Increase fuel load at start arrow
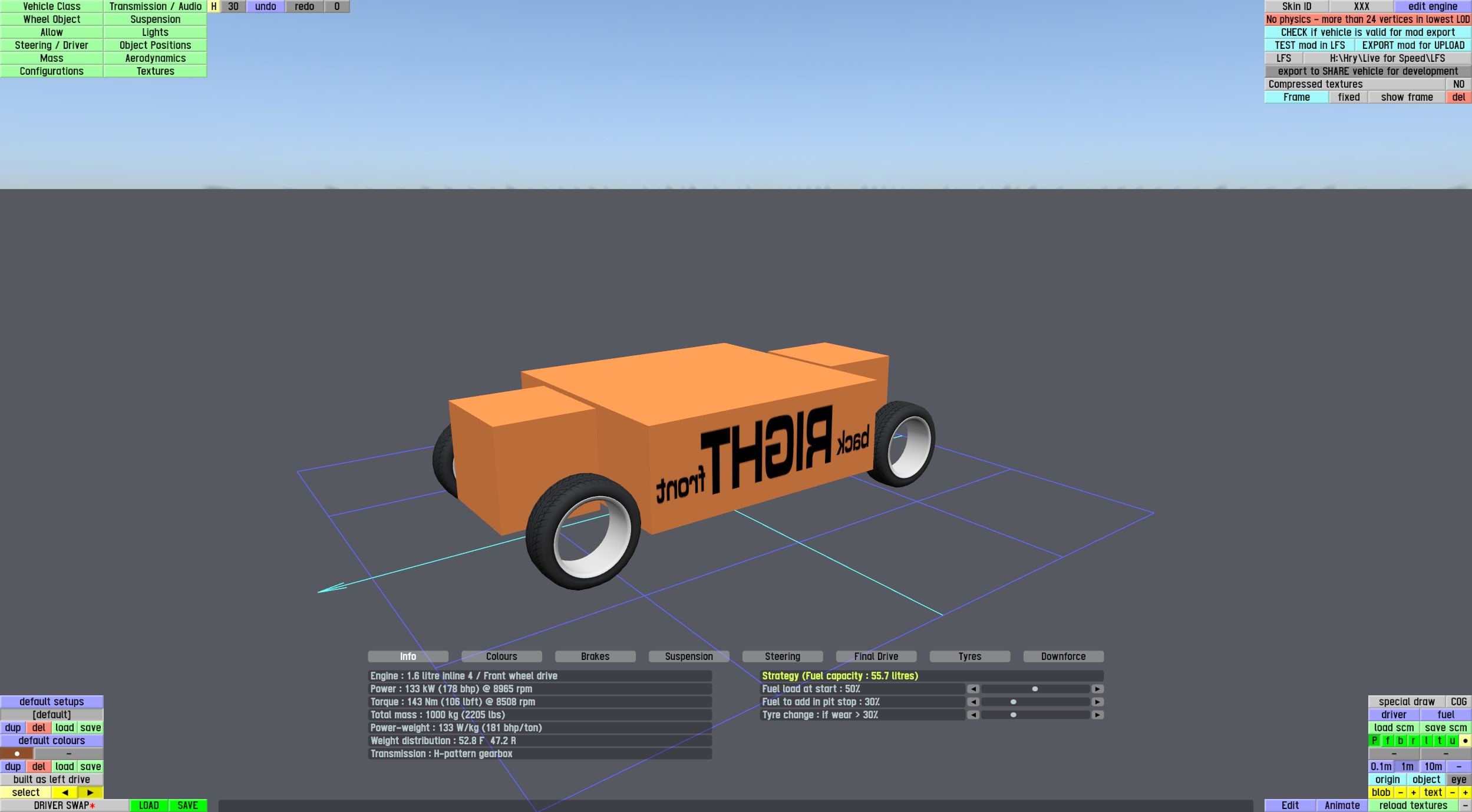1472x812 pixels. pos(1097,689)
